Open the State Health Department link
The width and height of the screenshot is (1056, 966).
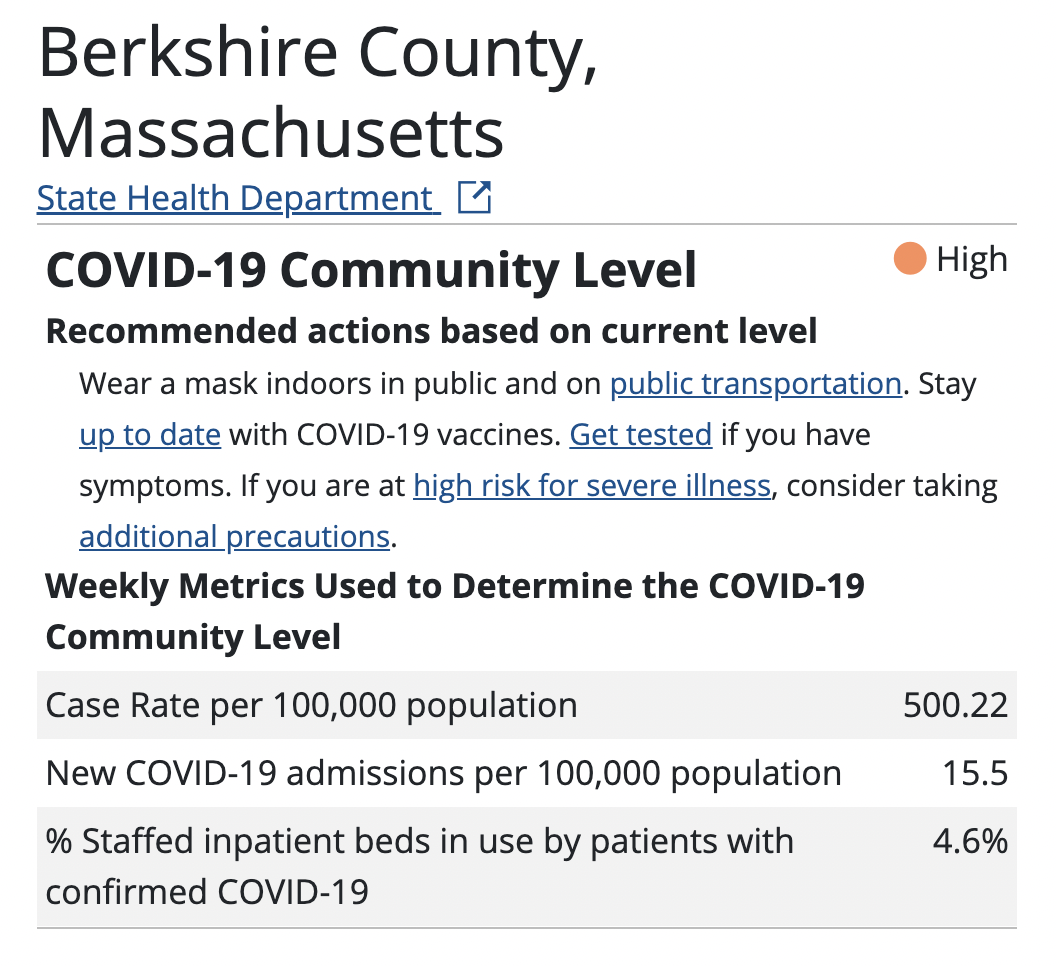click(x=238, y=197)
